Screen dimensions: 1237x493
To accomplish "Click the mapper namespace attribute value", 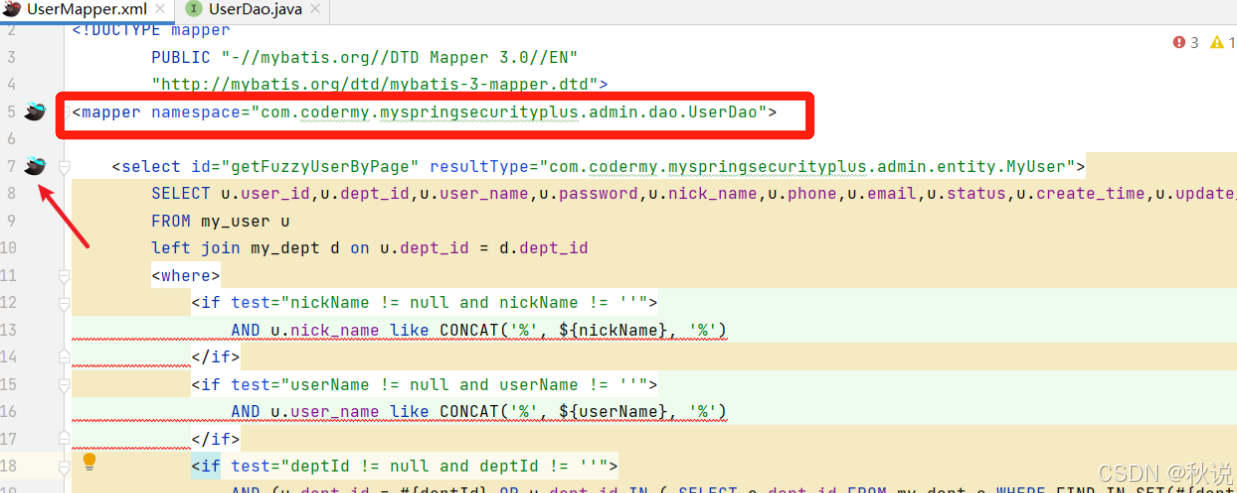I will click(509, 112).
